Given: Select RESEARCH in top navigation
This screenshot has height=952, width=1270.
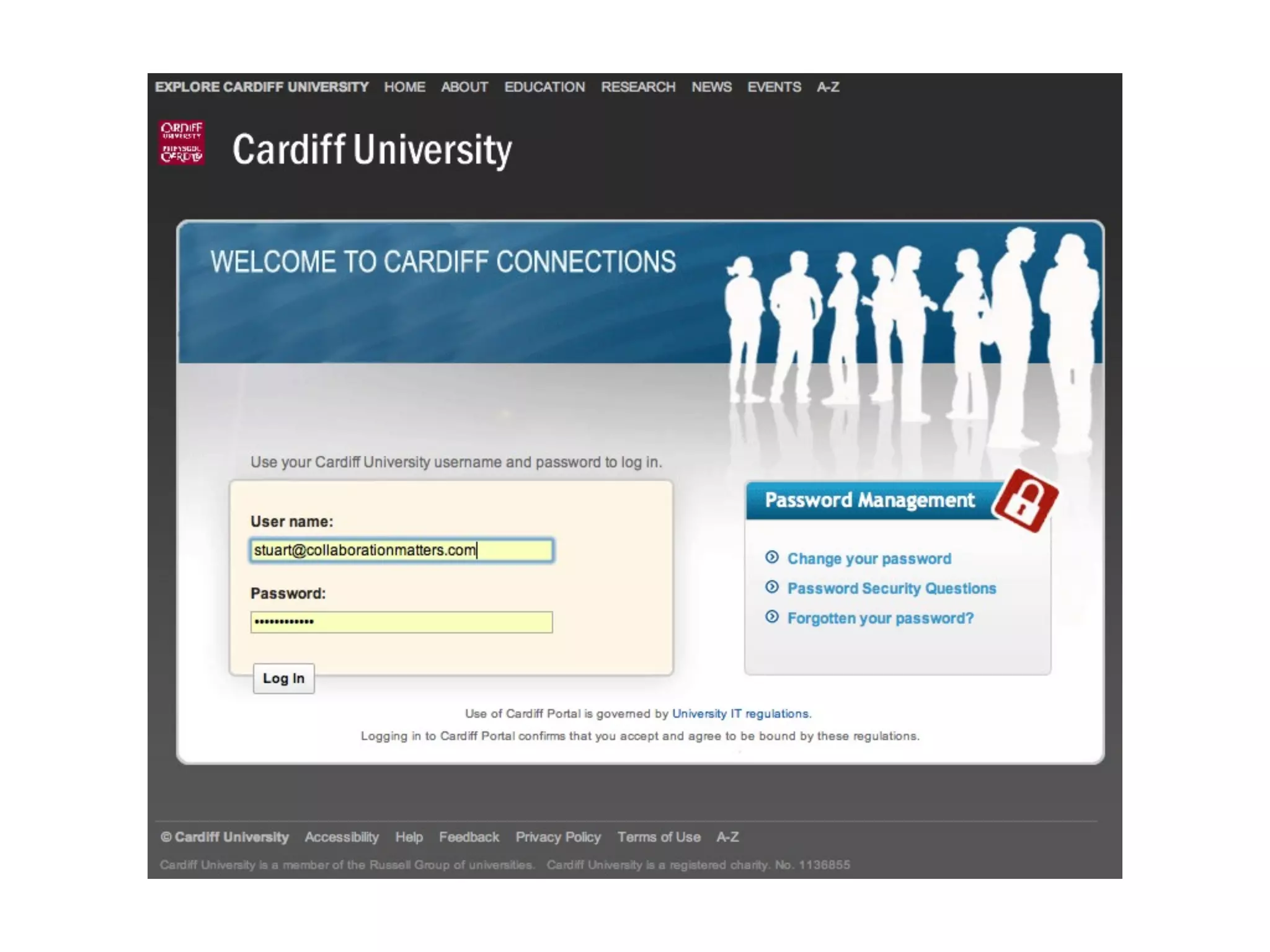Looking at the screenshot, I should coord(638,87).
